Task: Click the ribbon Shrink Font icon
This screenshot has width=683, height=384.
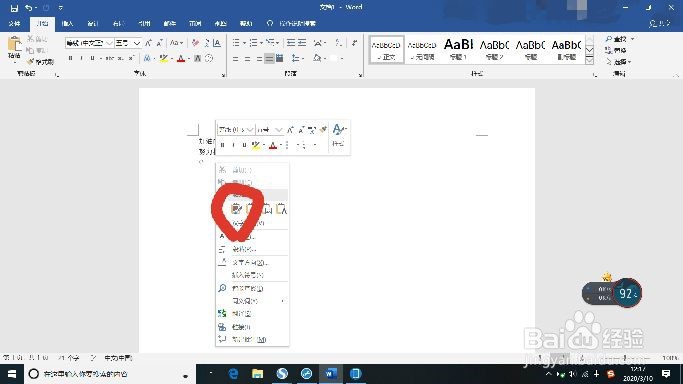Action: (x=159, y=43)
